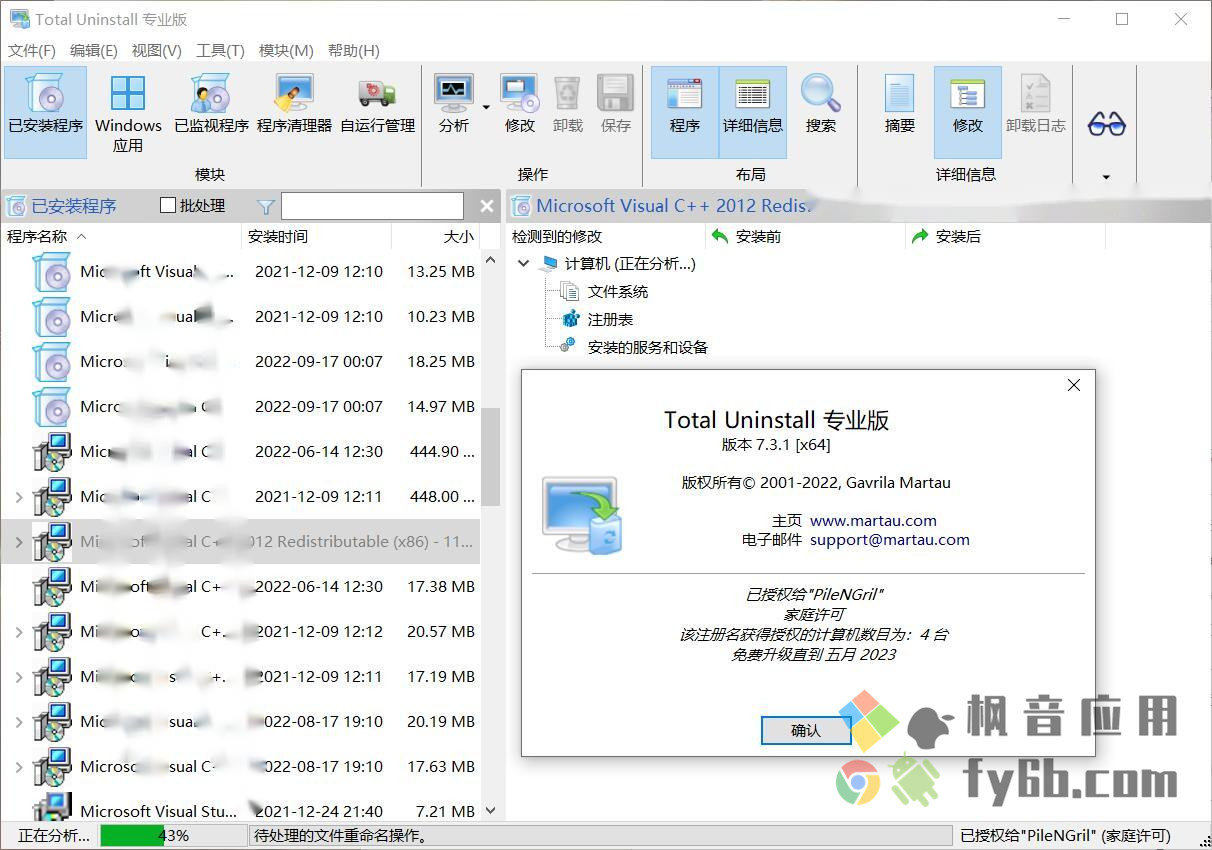
Task: Expand the 20.57 MB program row
Action: click(x=19, y=632)
